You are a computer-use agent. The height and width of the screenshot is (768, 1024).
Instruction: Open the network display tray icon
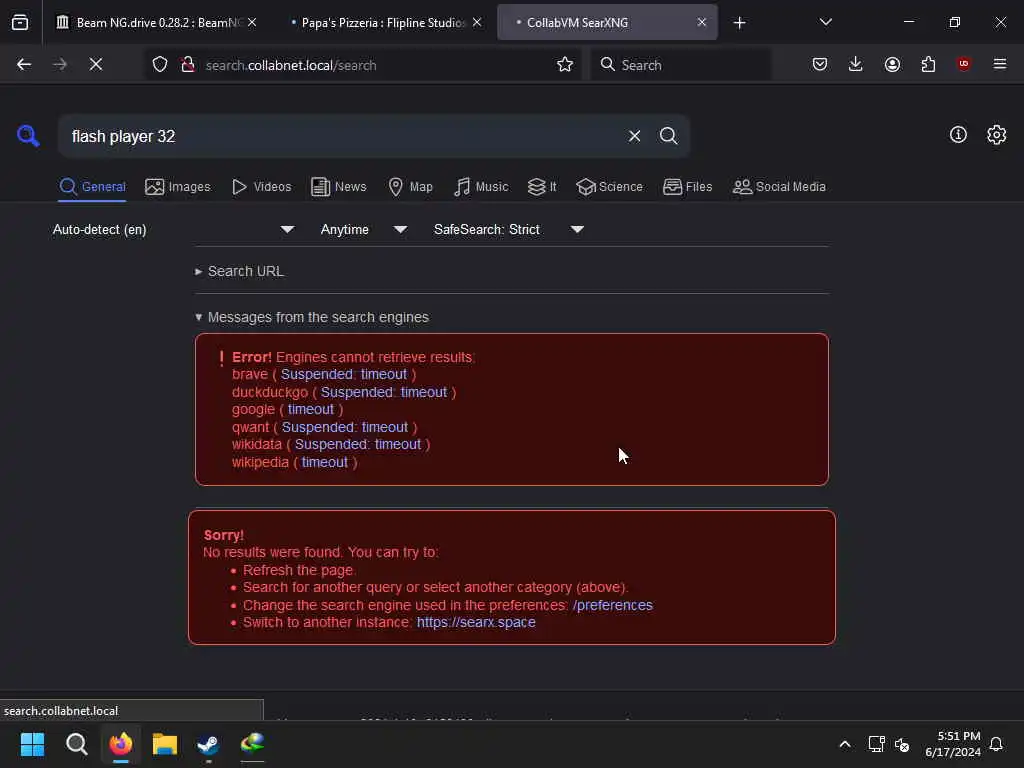876,744
